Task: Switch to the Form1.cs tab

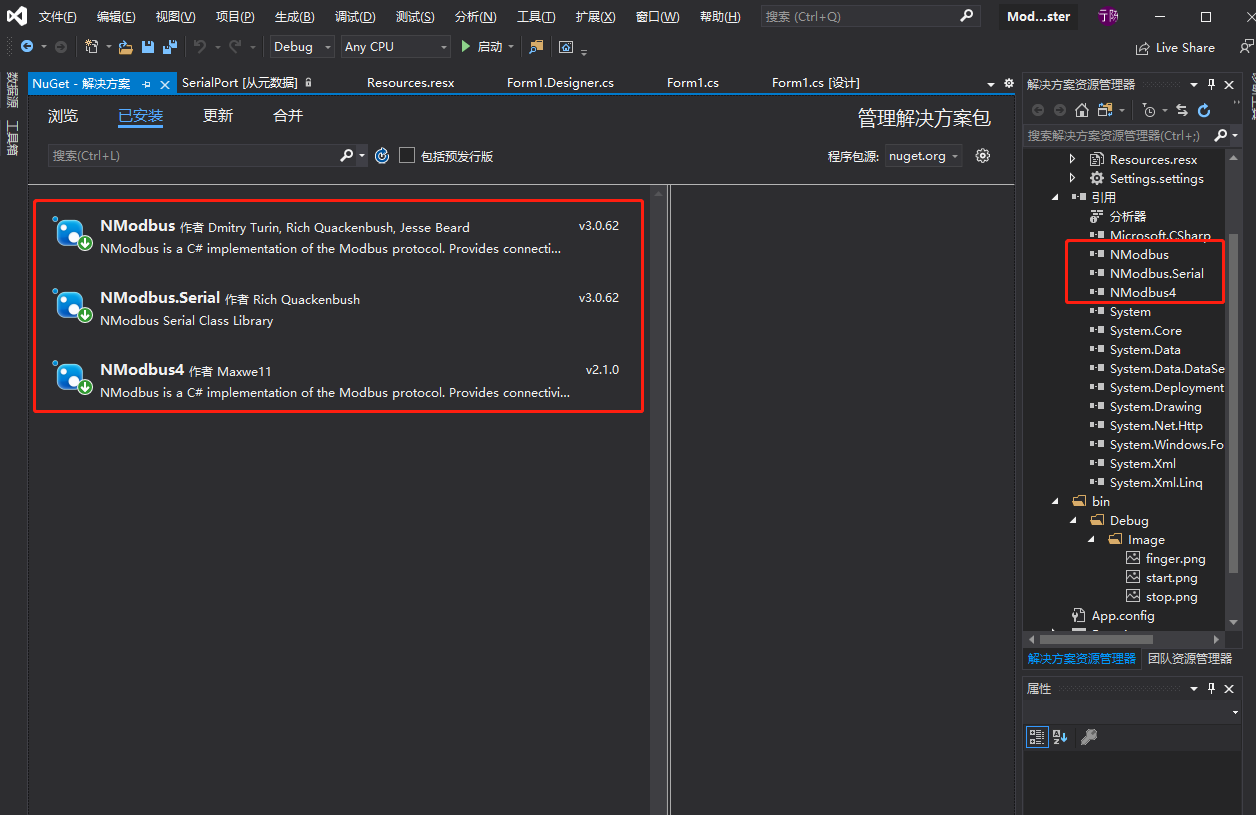Action: (693, 83)
